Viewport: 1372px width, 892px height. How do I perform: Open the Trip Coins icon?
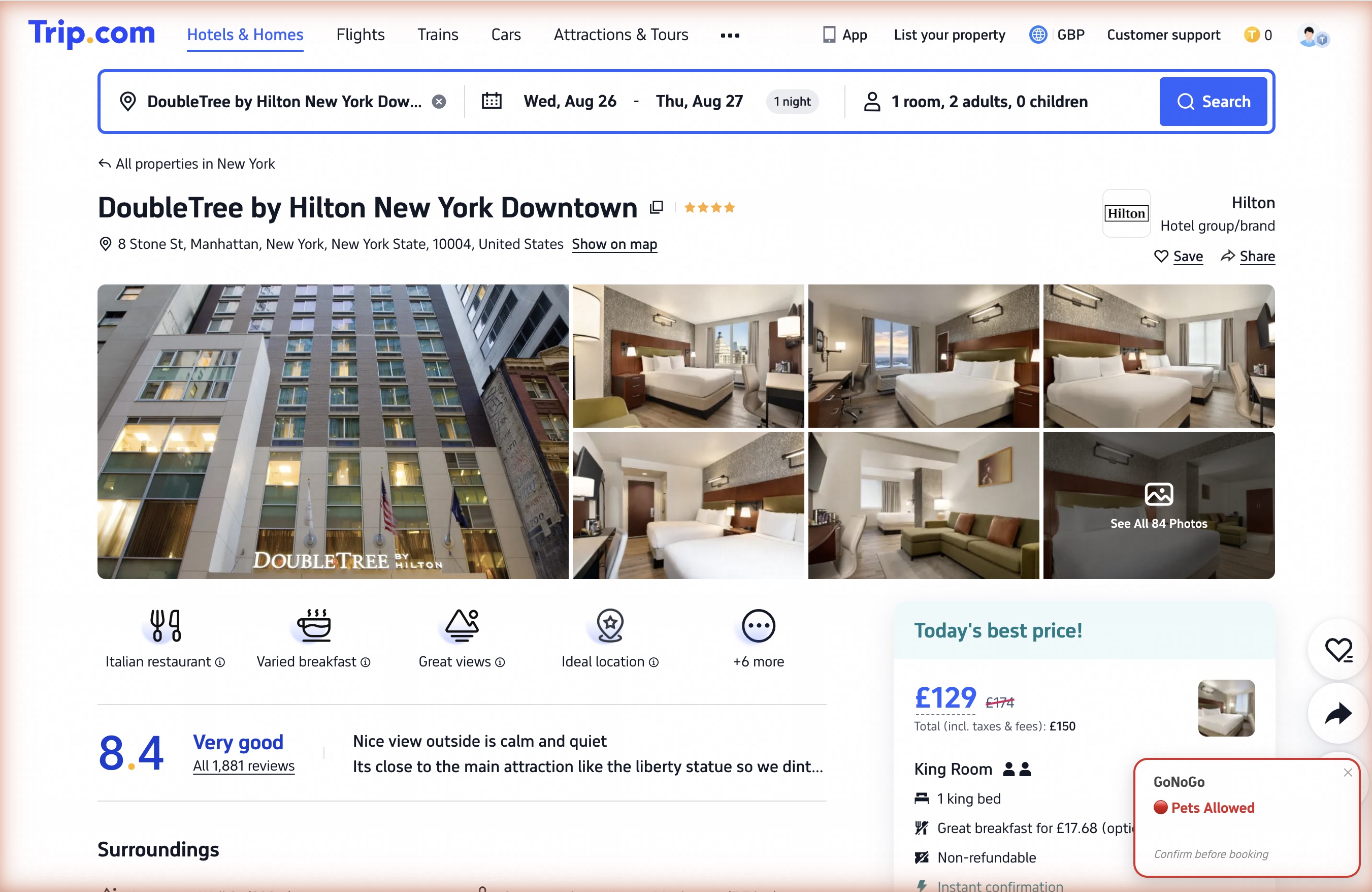[x=1252, y=35]
